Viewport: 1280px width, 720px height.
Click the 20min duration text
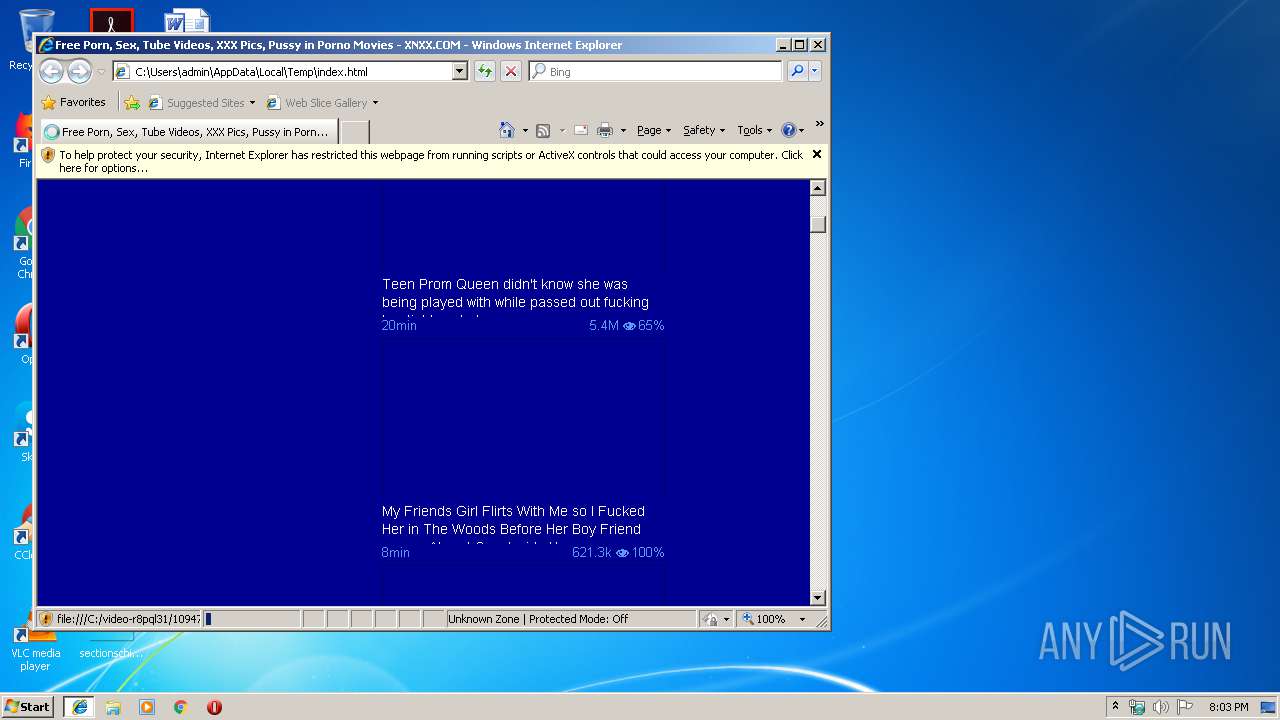click(x=399, y=325)
